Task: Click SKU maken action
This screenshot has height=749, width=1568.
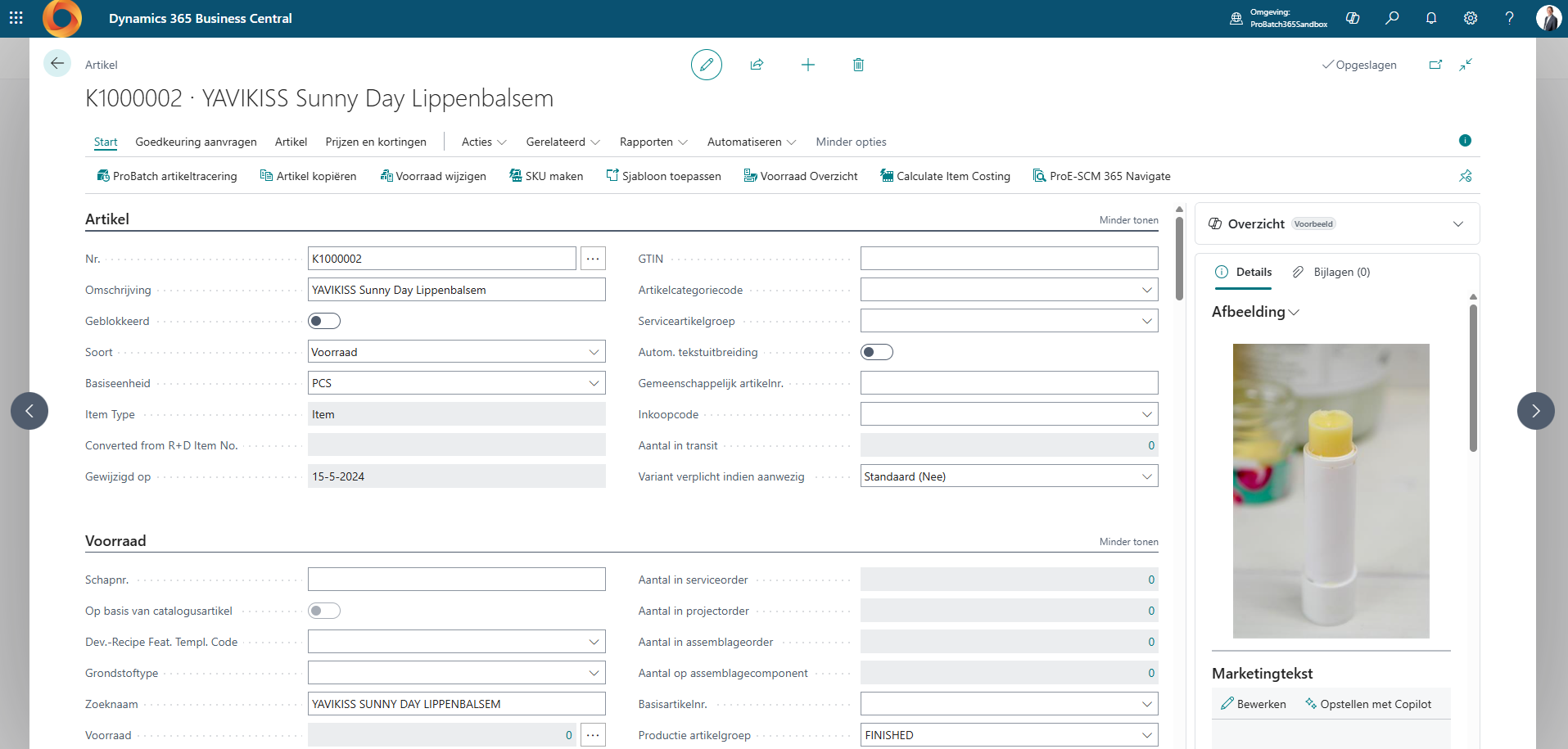Action: pos(546,176)
